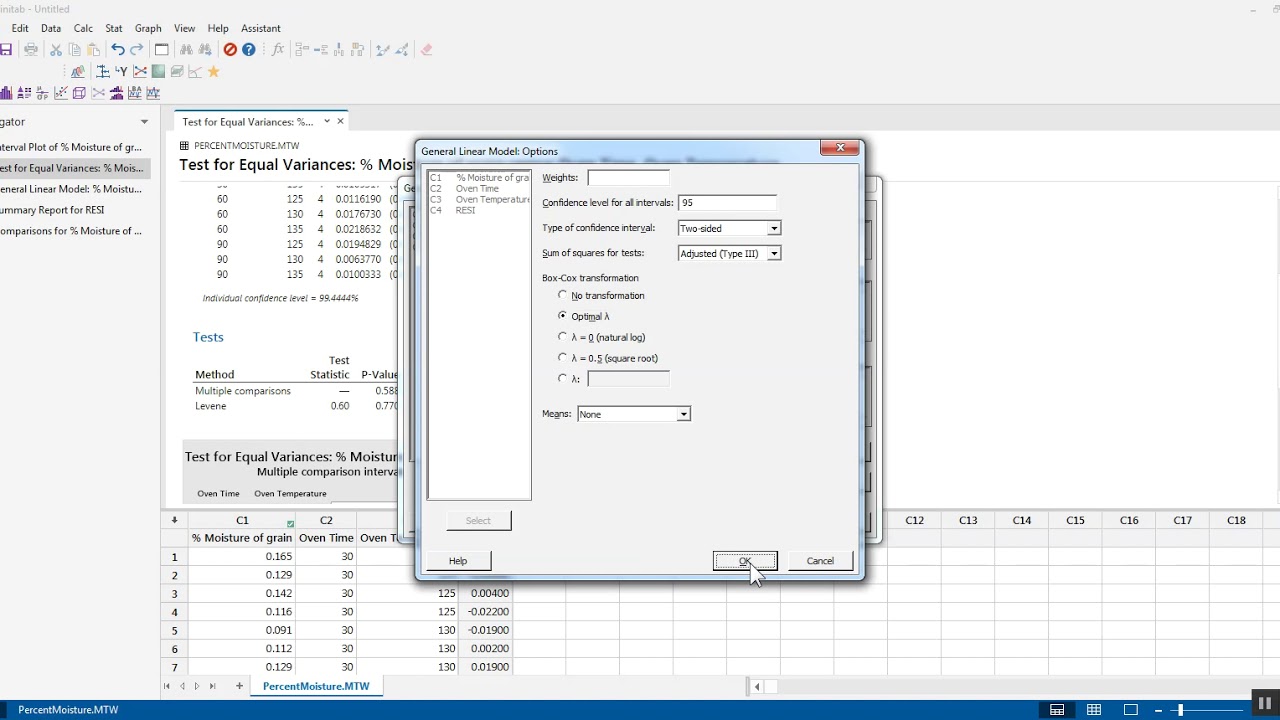
Task: Click the custom λ value input field
Action: (x=628, y=379)
